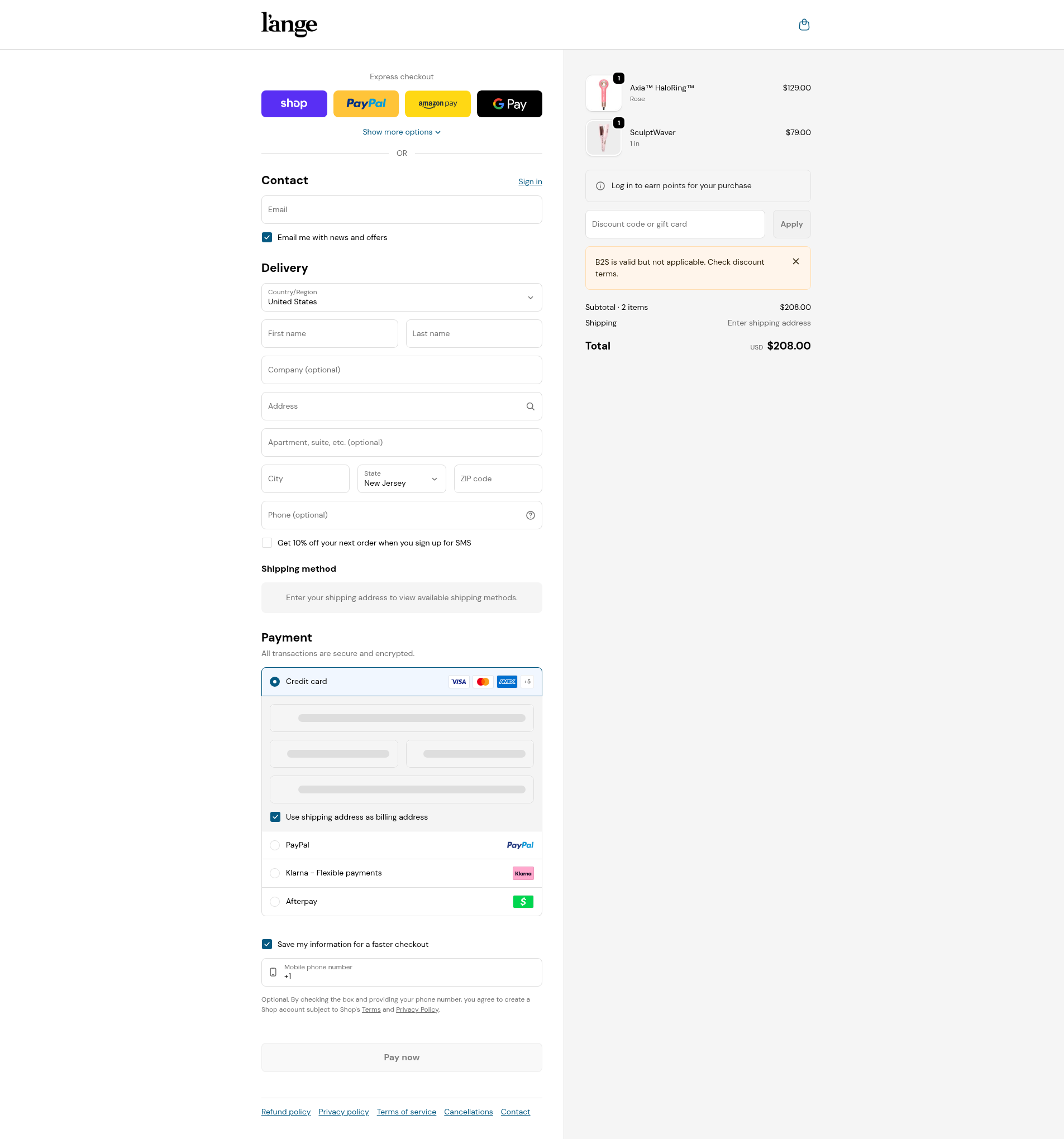Click the Sign in link
This screenshot has height=1139, width=1064.
click(x=529, y=181)
